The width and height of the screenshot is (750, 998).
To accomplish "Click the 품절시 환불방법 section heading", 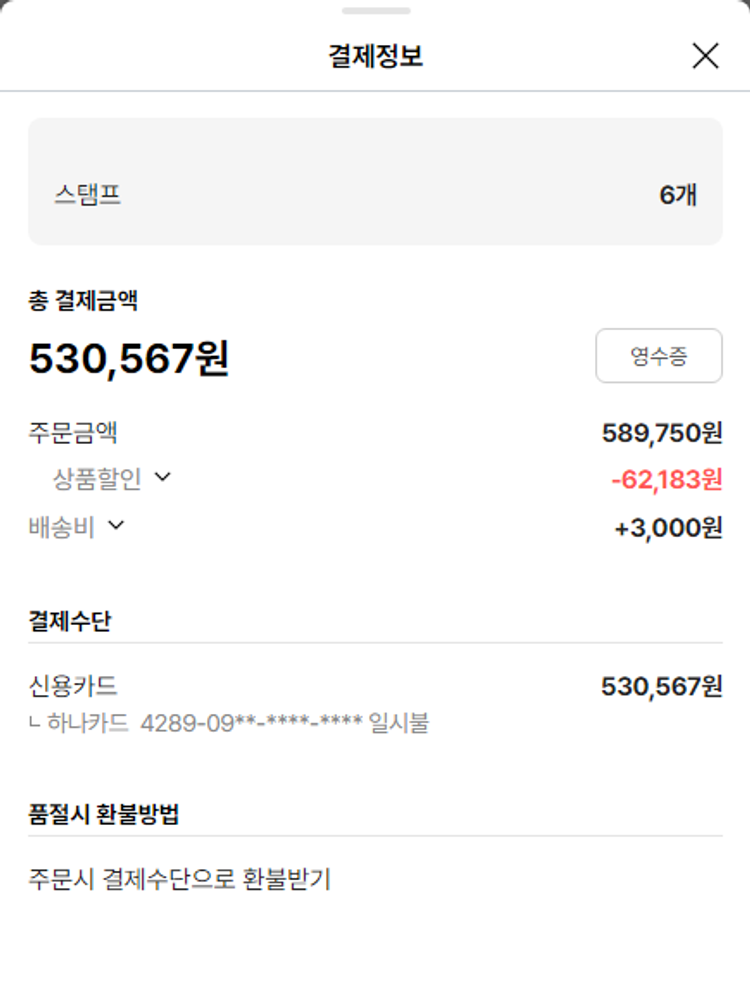I will coord(104,814).
